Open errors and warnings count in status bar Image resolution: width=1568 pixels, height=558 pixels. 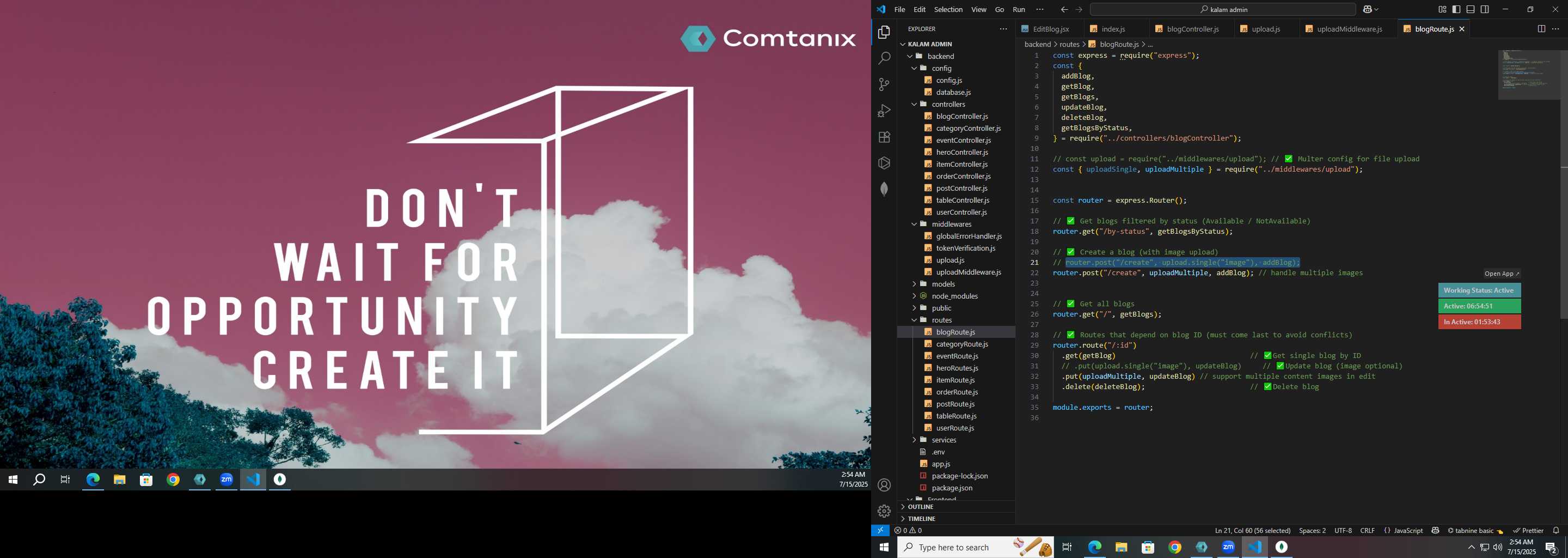click(908, 531)
